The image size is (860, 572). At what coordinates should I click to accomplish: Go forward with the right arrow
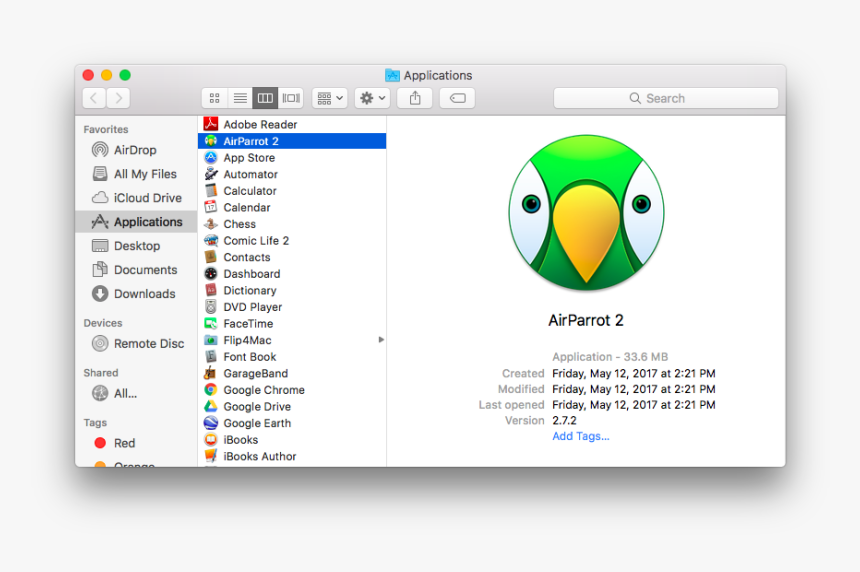point(118,98)
